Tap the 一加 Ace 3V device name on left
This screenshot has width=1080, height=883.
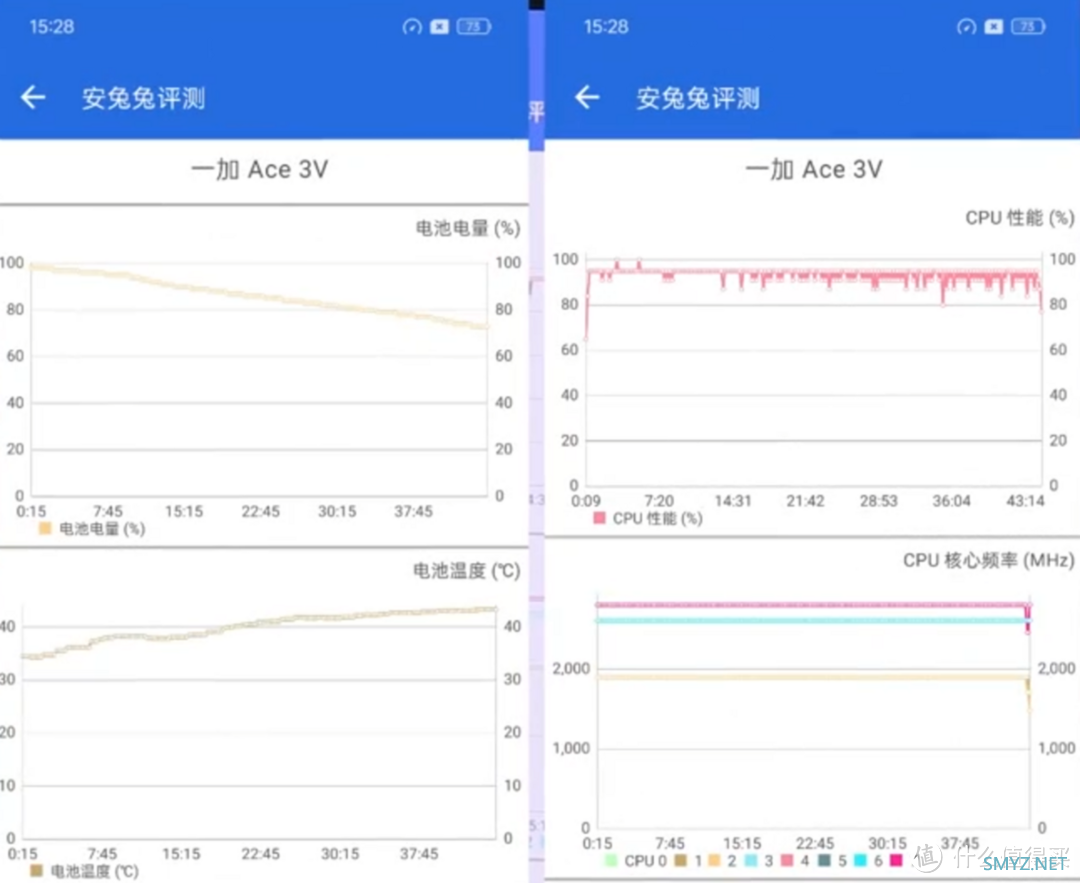260,169
